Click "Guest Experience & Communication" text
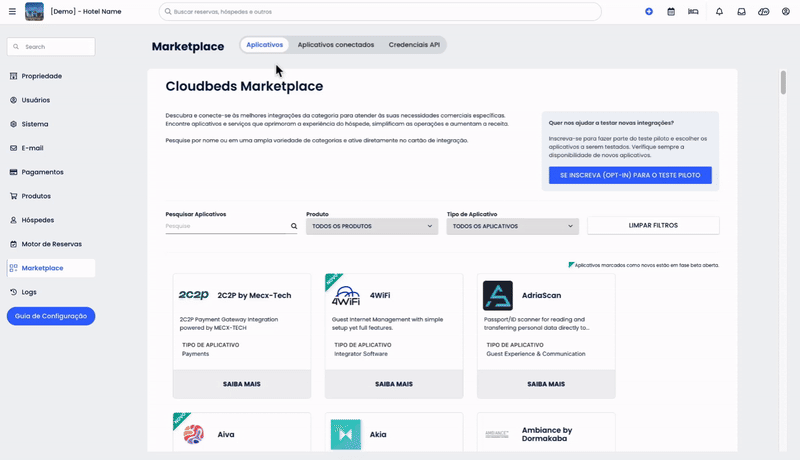800x460 pixels. (536, 354)
